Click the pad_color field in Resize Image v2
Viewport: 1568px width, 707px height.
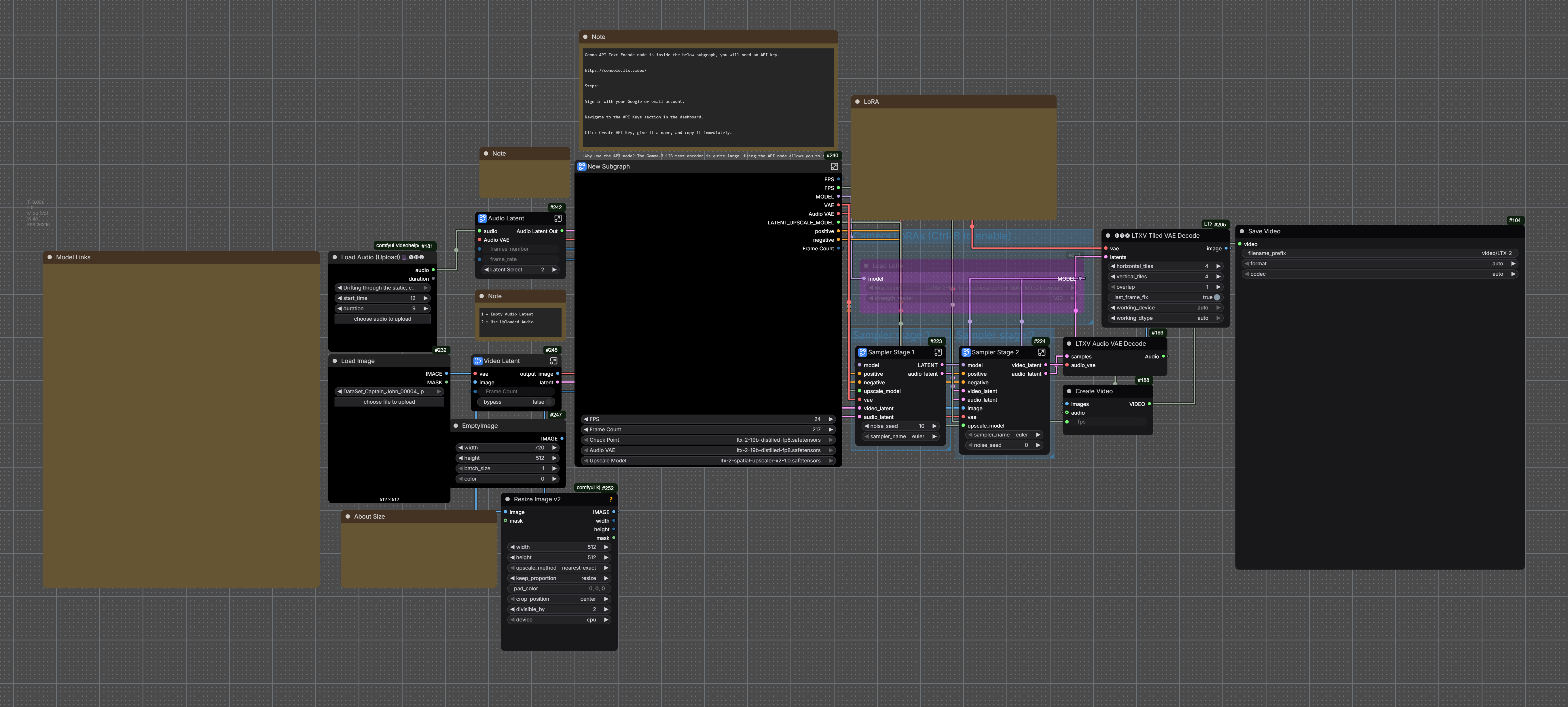click(560, 588)
